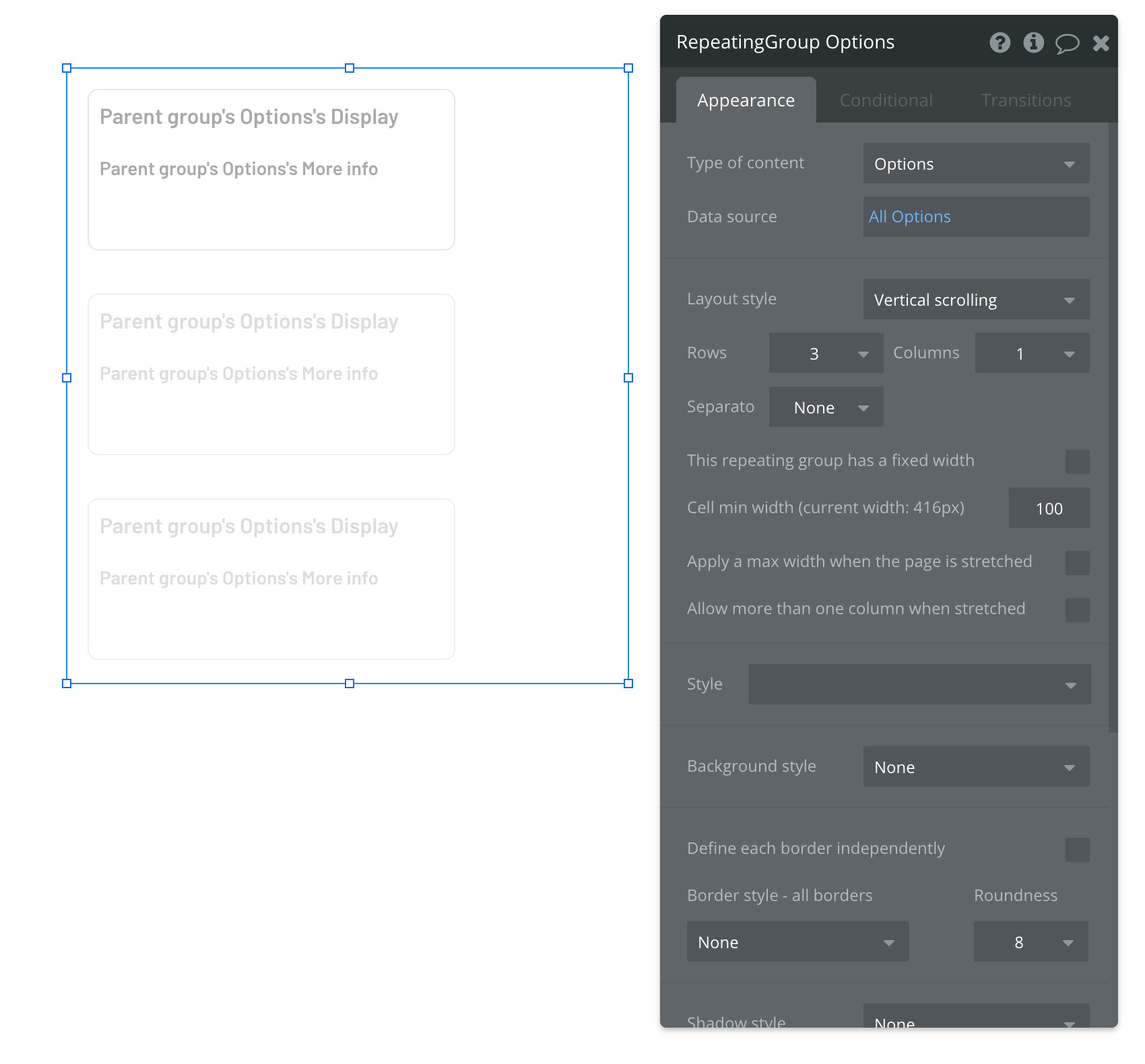The height and width of the screenshot is (1064, 1145).
Task: Toggle allow more than one column checkbox
Action: [x=1077, y=610]
